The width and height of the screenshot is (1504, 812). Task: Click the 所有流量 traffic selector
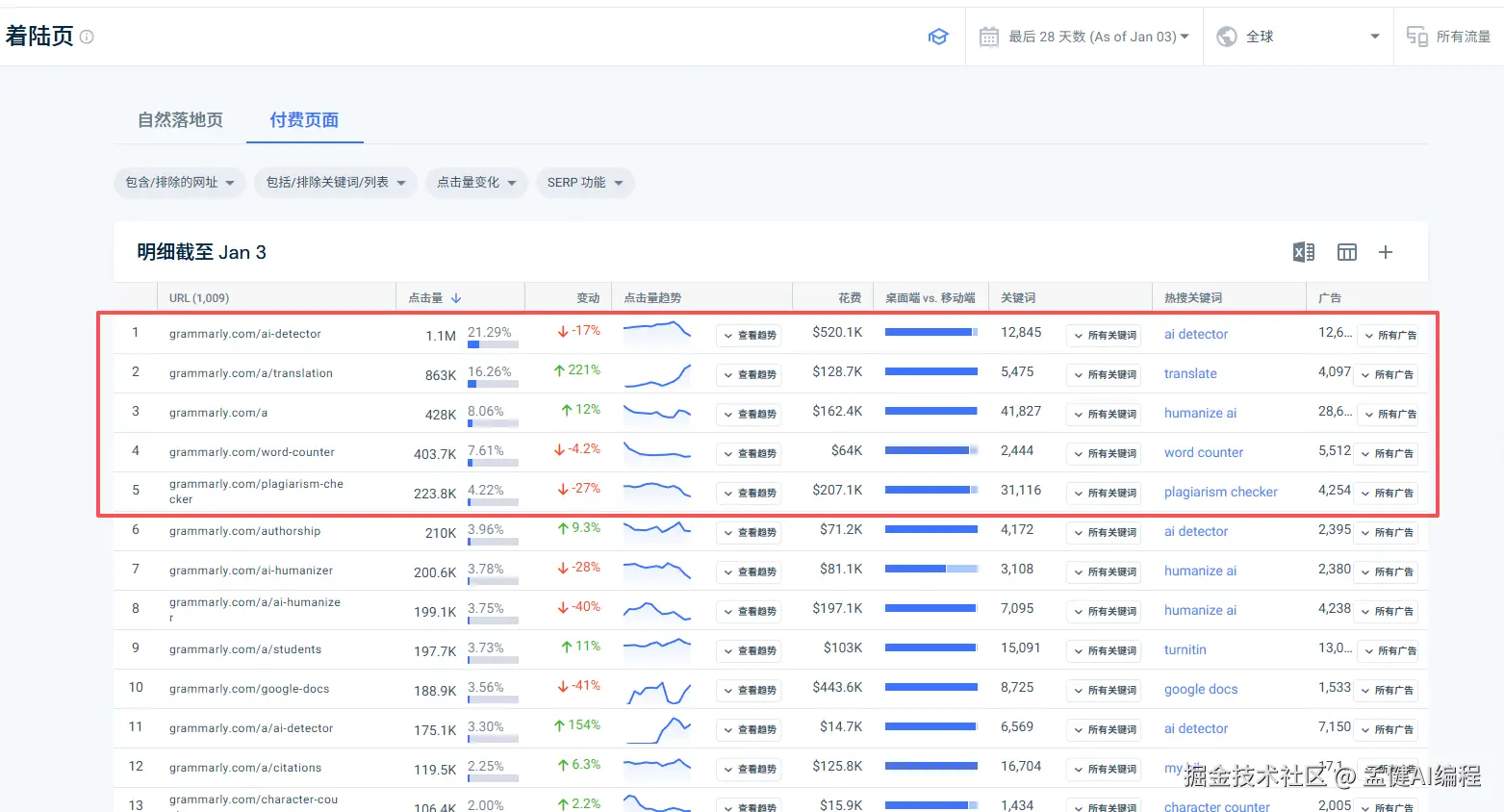click(1449, 37)
